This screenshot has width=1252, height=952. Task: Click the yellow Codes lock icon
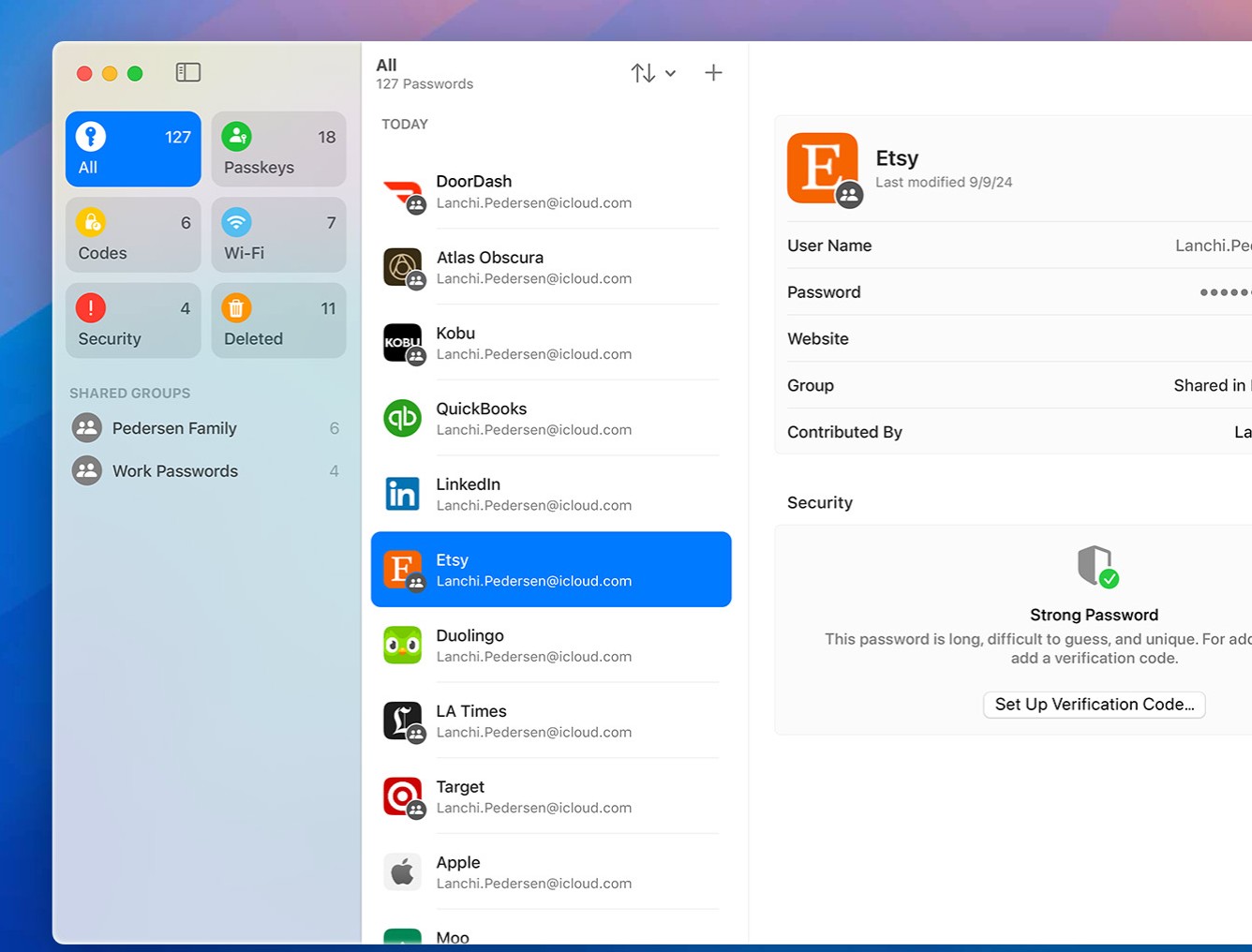click(x=91, y=222)
